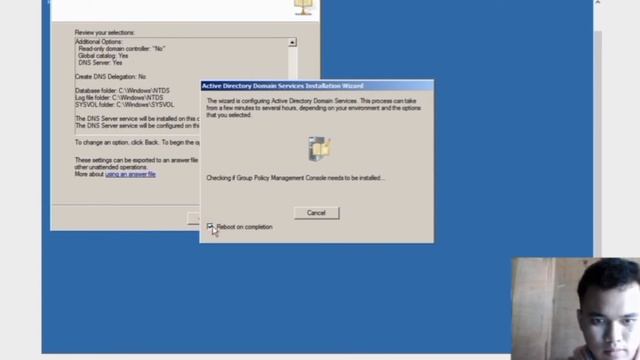640x360 pixels.
Task: Click the 'Read-only domain controller: No' line
Action: click(x=122, y=49)
